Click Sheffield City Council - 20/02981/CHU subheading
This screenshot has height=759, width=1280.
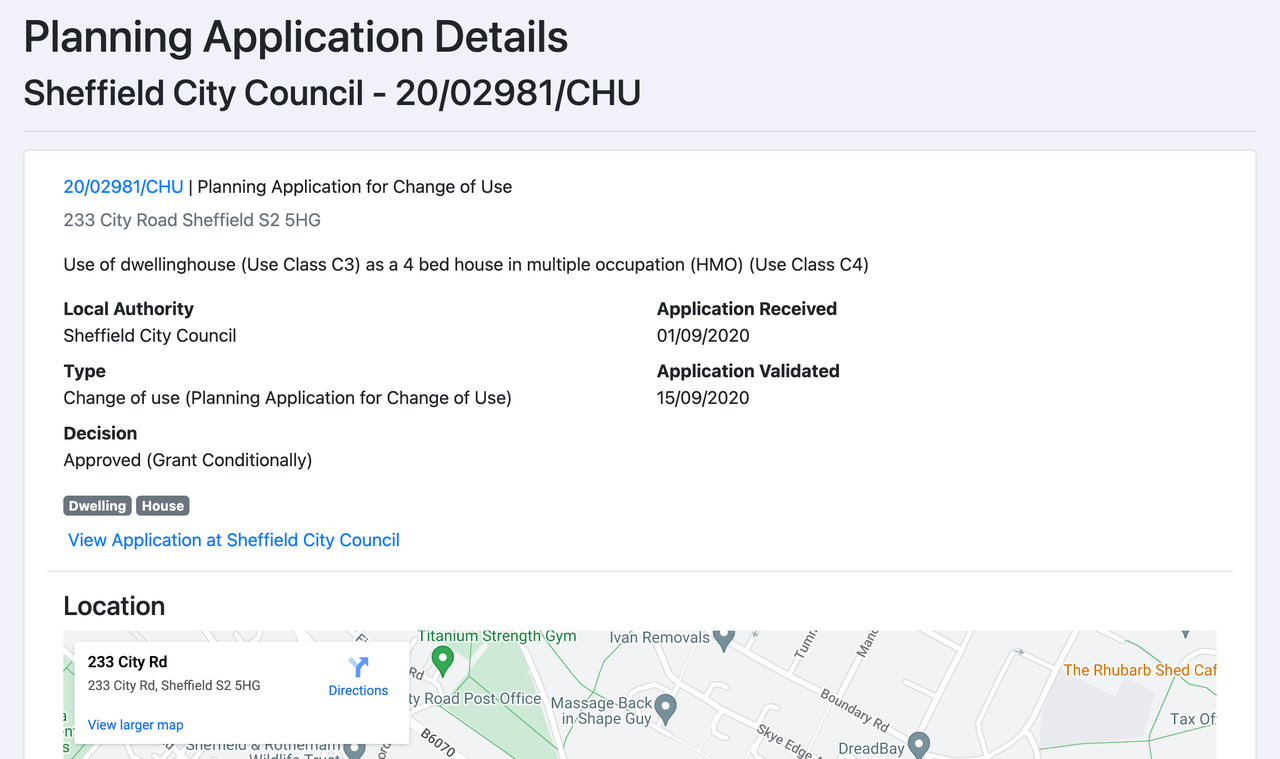[332, 93]
